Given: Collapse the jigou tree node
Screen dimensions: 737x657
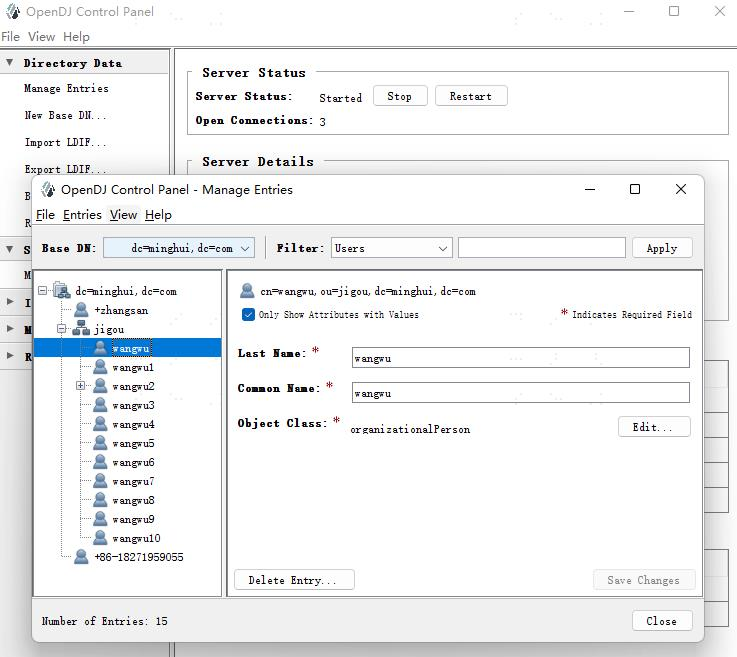Looking at the screenshot, I should point(62,329).
